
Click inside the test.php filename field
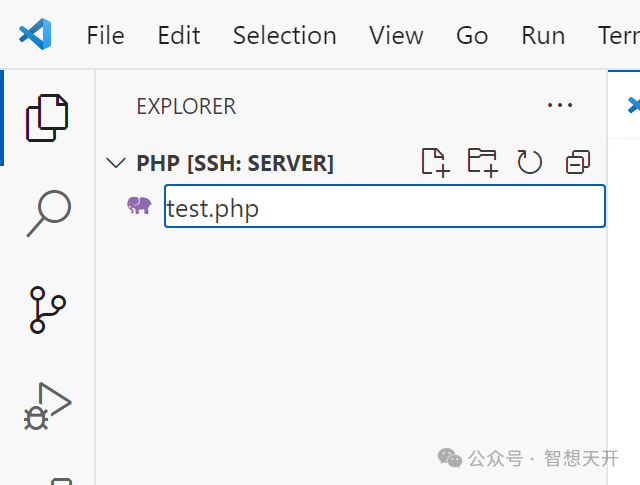[384, 206]
